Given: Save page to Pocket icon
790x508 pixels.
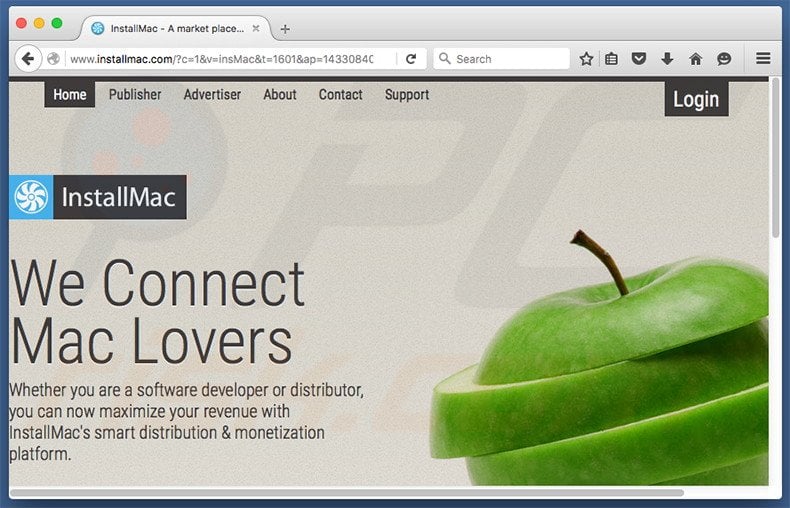Looking at the screenshot, I should point(639,59).
